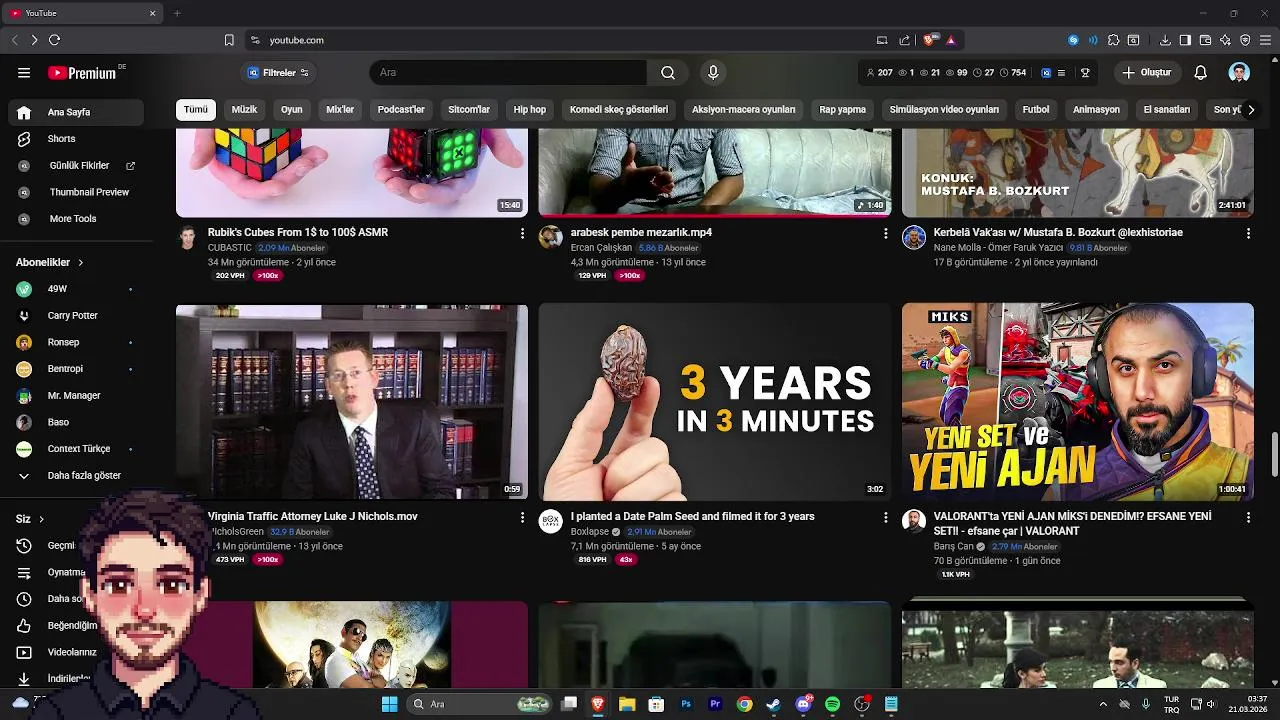Show hidden system tray icons

tap(1103, 704)
